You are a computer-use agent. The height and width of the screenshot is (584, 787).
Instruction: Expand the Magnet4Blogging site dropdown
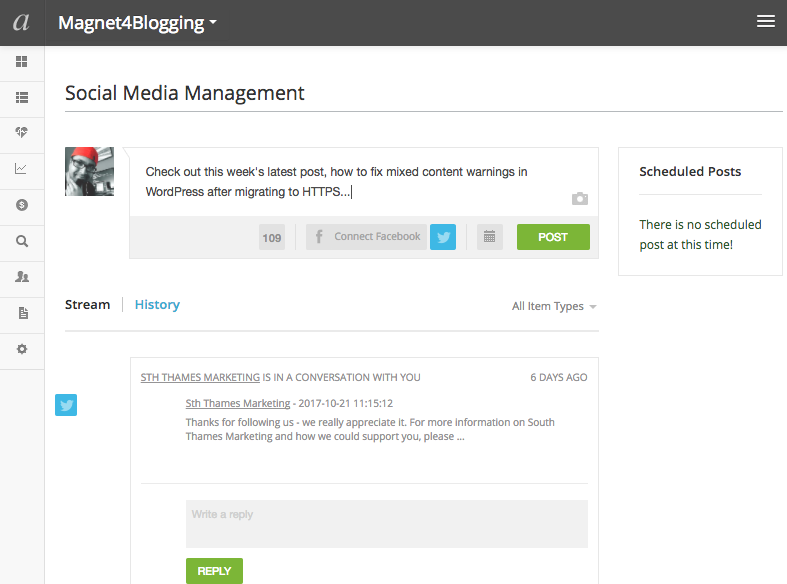(x=137, y=23)
